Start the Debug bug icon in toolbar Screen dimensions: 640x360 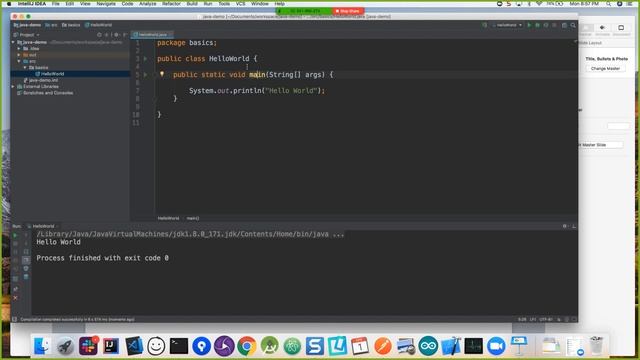coord(538,25)
